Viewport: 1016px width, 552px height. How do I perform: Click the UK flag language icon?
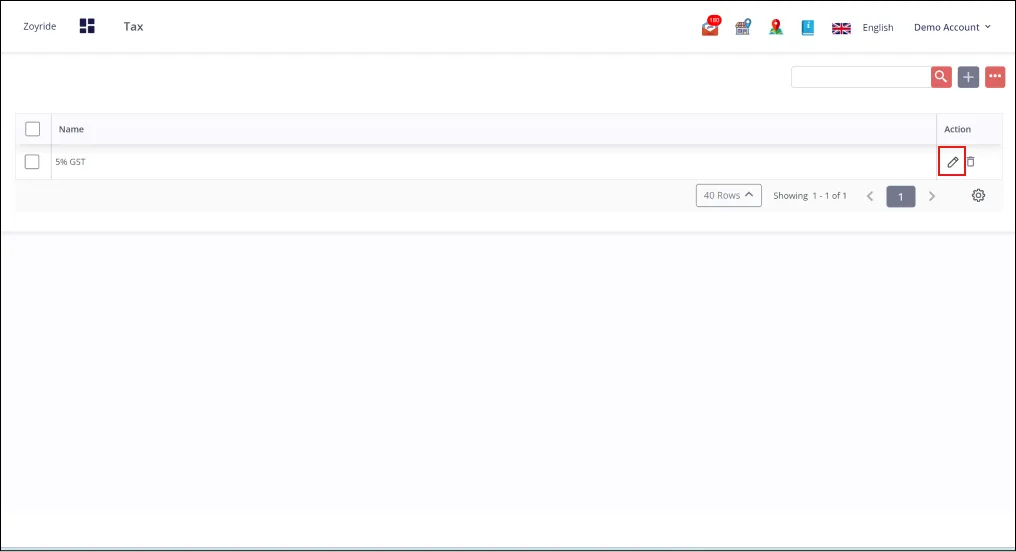click(841, 28)
